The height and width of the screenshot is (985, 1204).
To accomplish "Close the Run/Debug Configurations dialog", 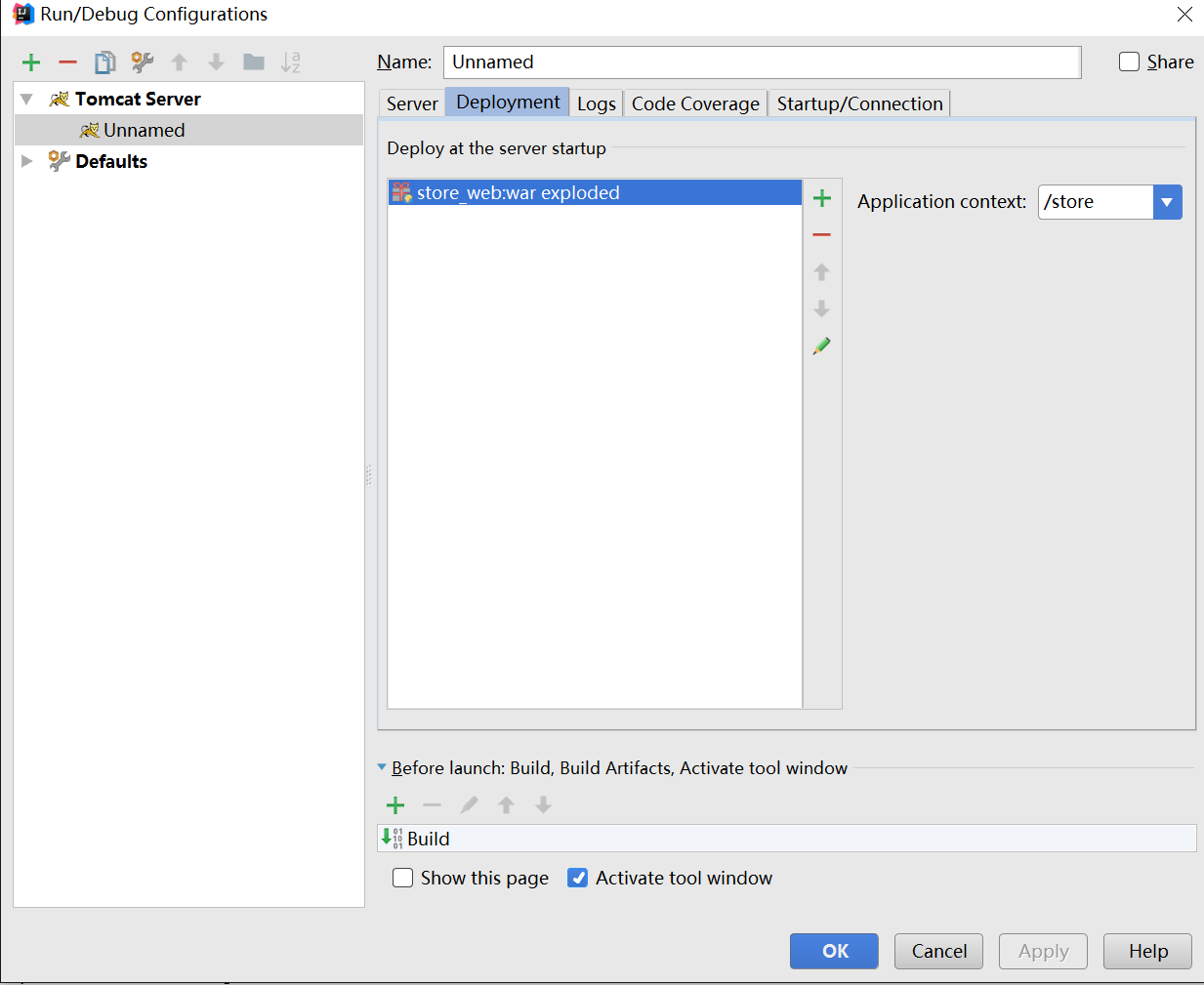I will 1184,15.
